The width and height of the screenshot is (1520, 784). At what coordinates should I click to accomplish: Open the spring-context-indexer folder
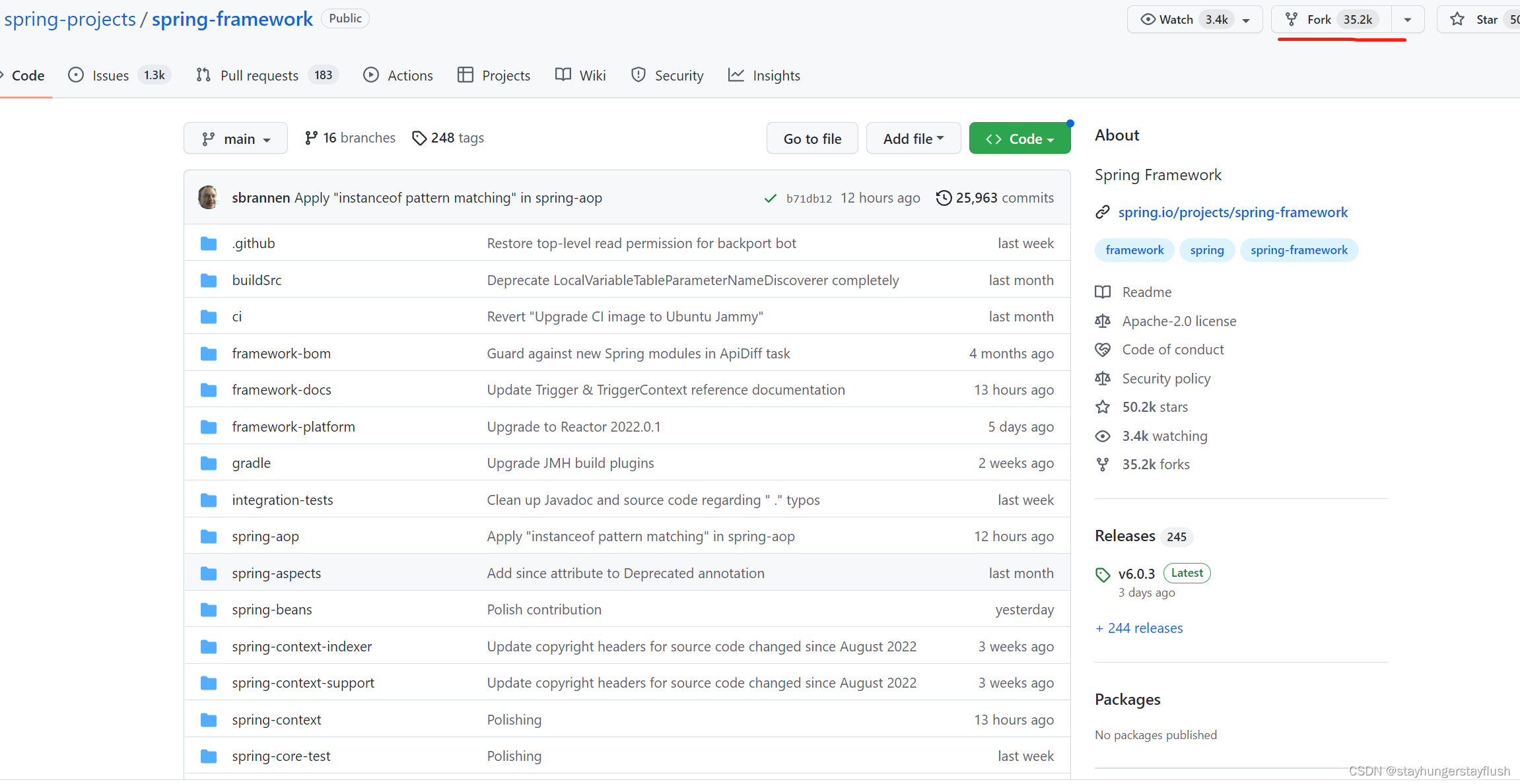302,647
